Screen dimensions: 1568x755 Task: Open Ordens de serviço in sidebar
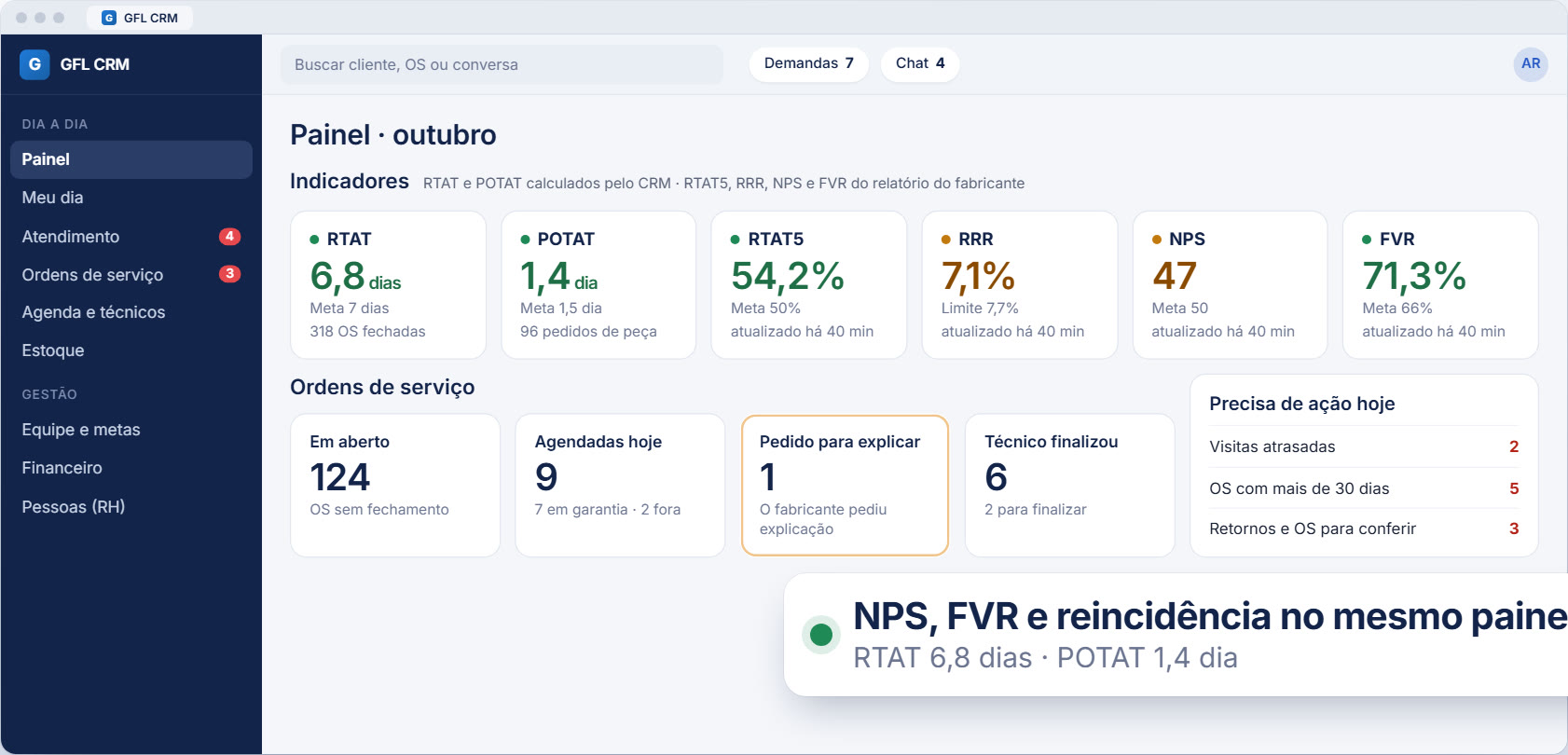(131, 275)
